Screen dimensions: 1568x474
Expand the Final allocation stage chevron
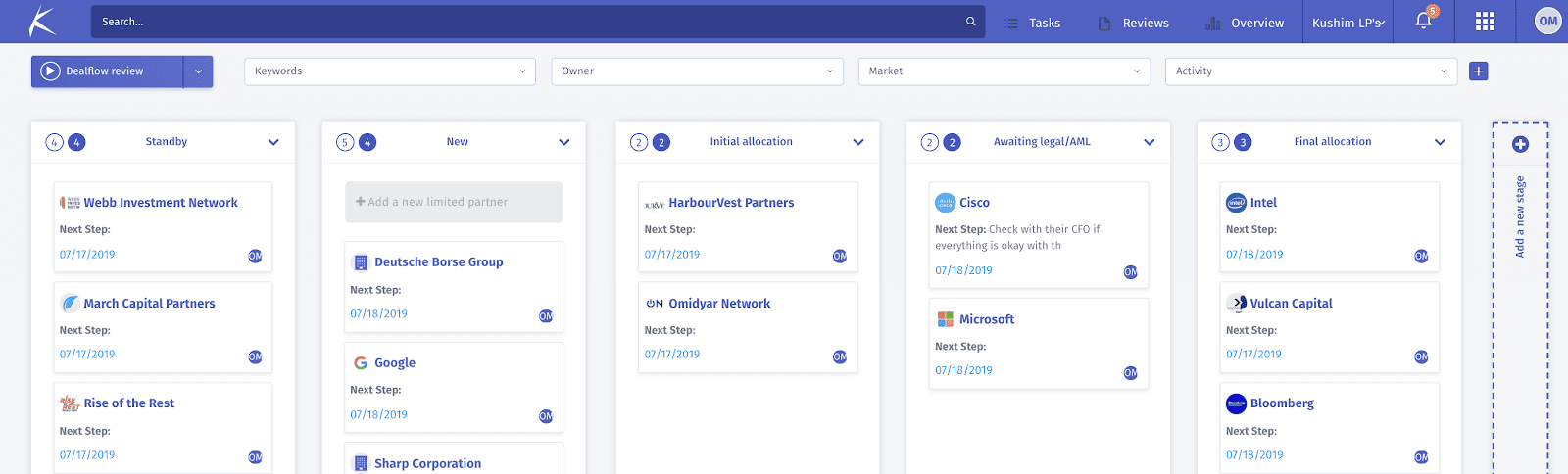point(1440,142)
